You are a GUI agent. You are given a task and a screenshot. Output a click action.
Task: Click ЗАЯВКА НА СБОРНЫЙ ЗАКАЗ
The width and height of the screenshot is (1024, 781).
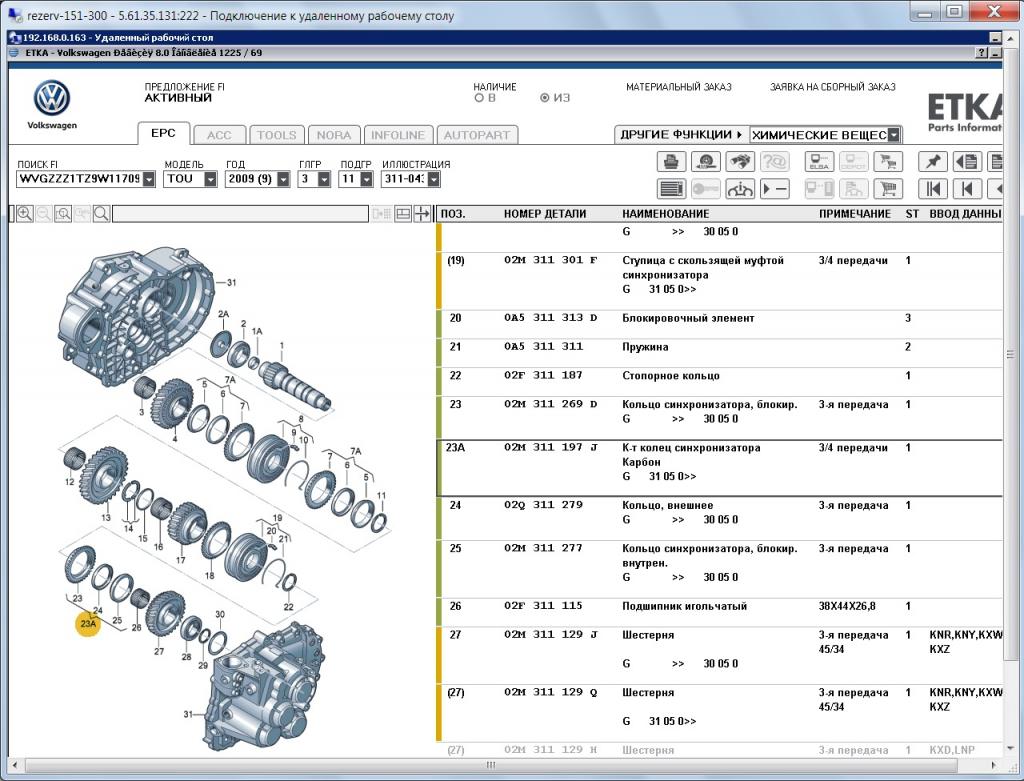[833, 87]
